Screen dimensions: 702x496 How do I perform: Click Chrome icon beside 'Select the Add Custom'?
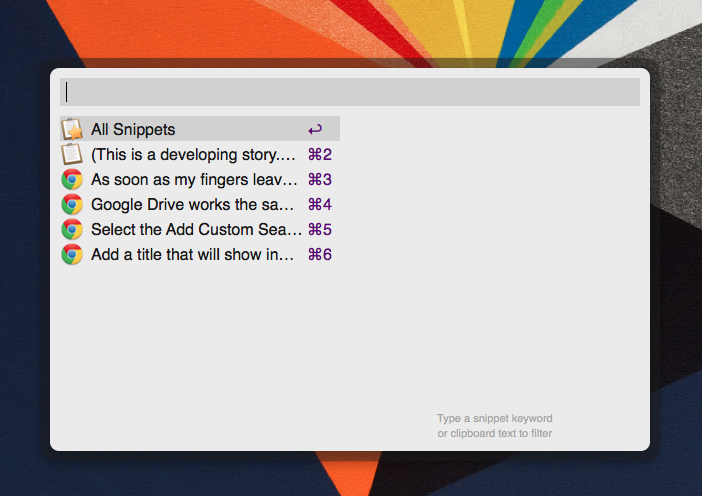pos(72,230)
